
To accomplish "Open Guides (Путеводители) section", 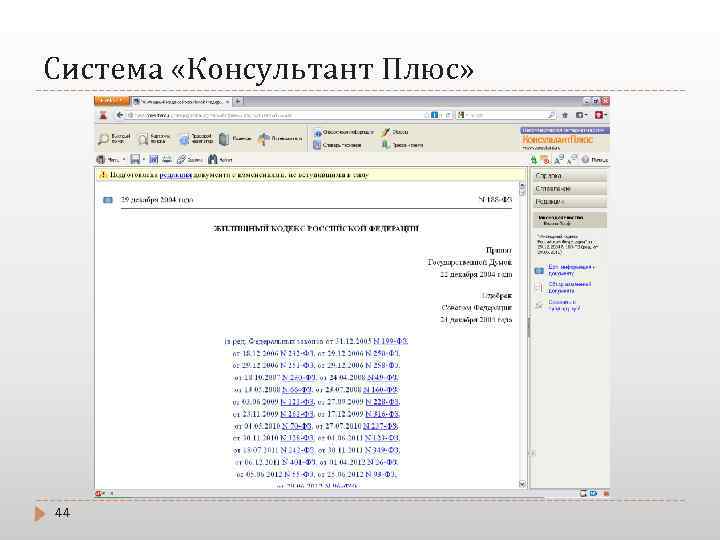I will 279,138.
